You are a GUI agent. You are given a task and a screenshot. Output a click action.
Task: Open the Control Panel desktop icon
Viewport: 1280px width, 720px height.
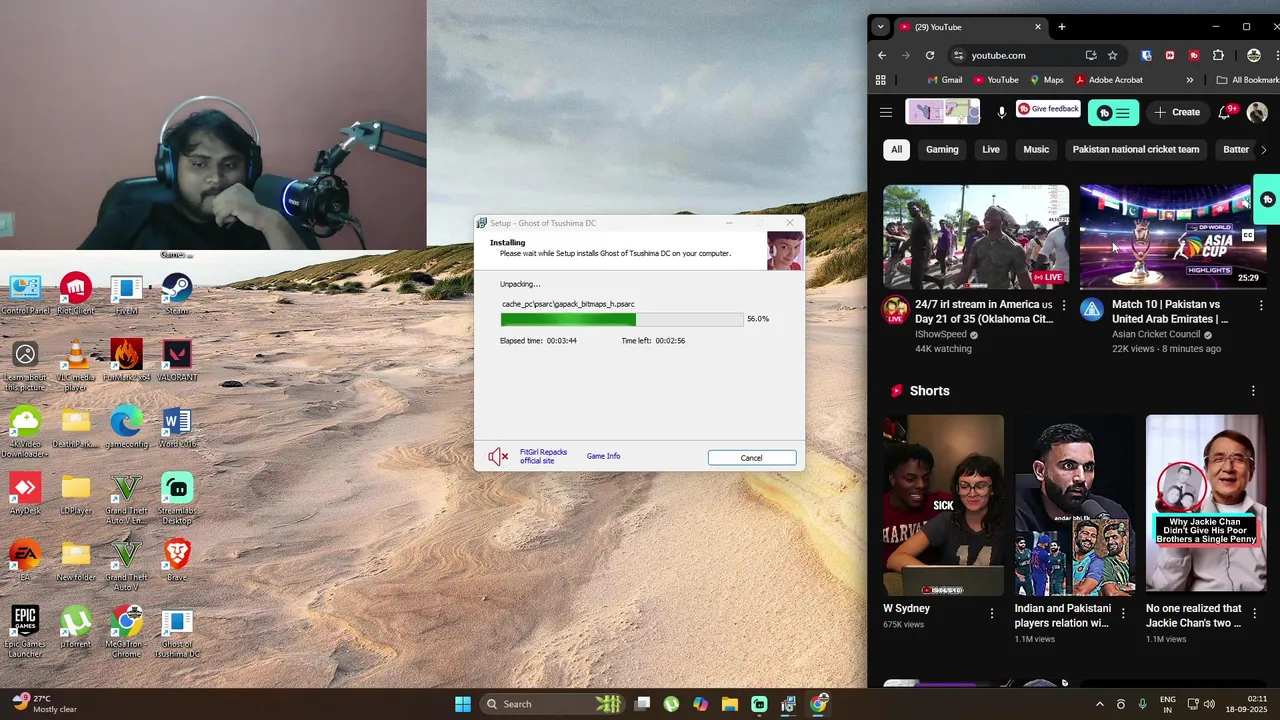pyautogui.click(x=25, y=294)
